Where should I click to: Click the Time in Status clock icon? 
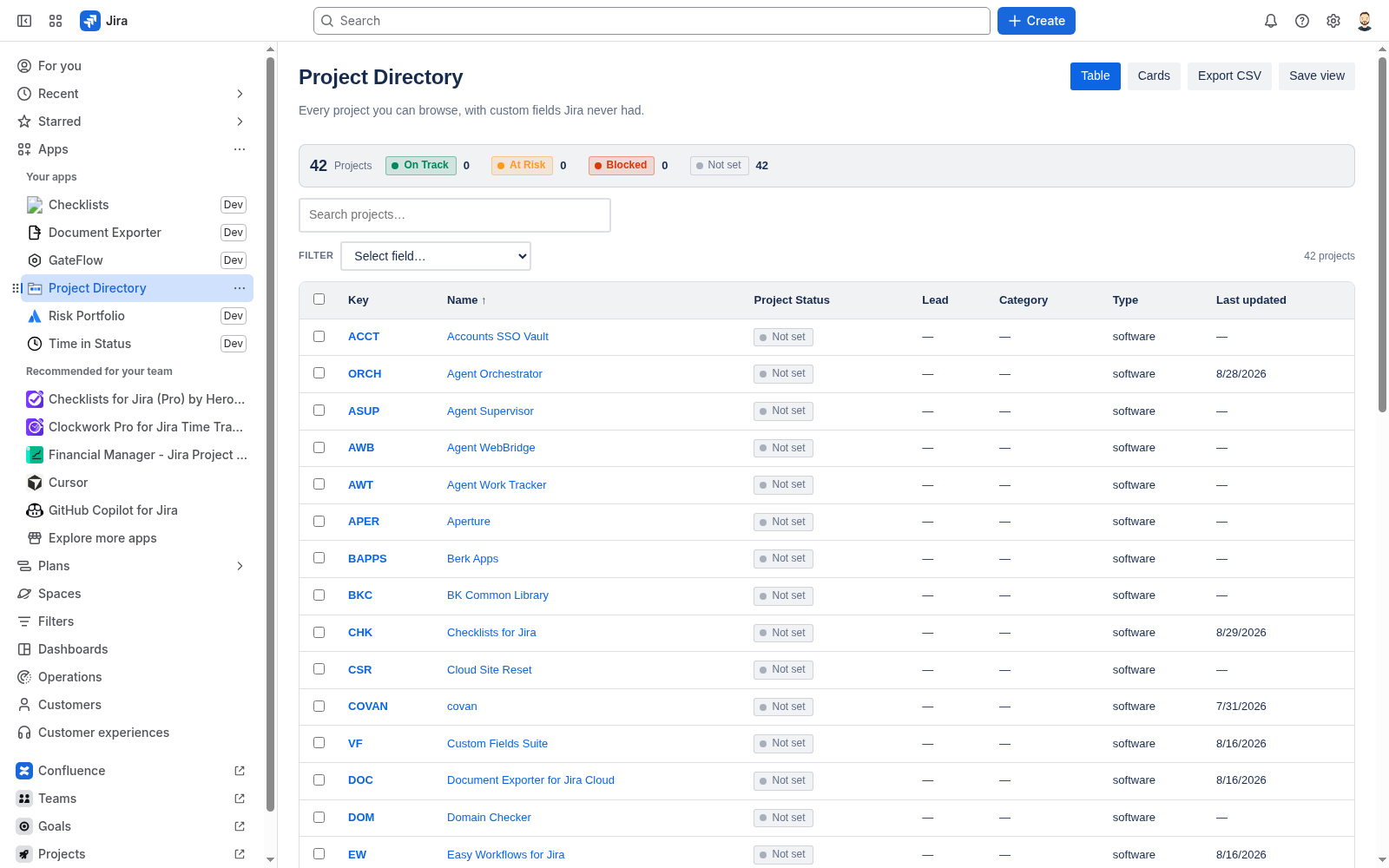(35, 344)
